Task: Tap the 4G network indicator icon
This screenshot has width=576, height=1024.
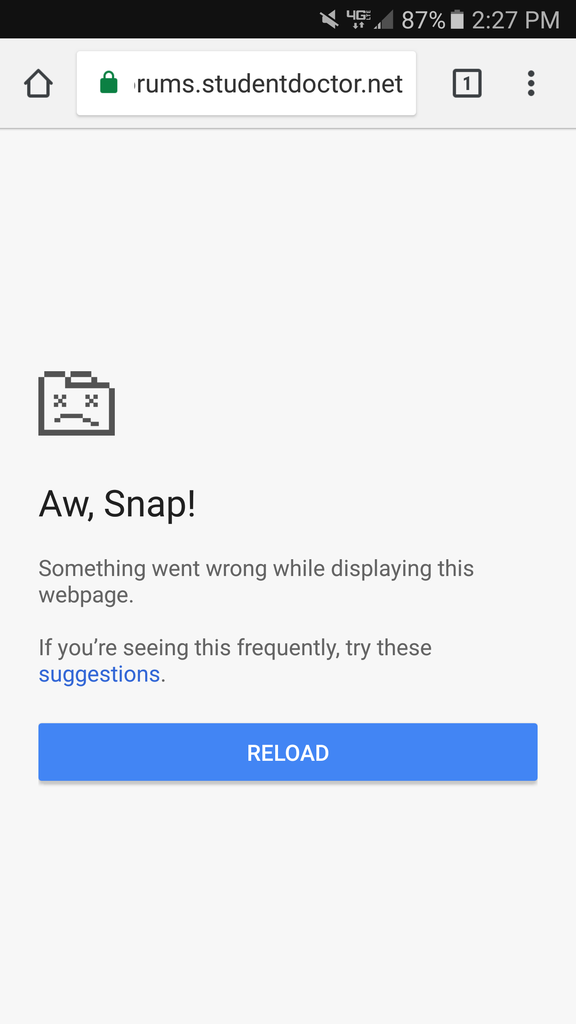Action: pos(357,19)
